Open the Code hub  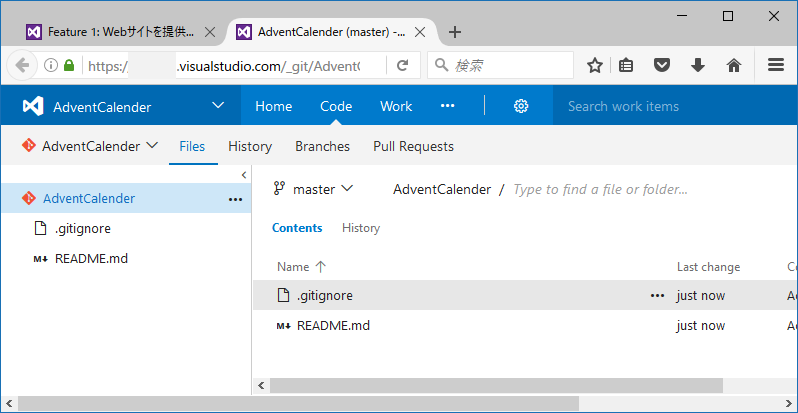(x=336, y=106)
